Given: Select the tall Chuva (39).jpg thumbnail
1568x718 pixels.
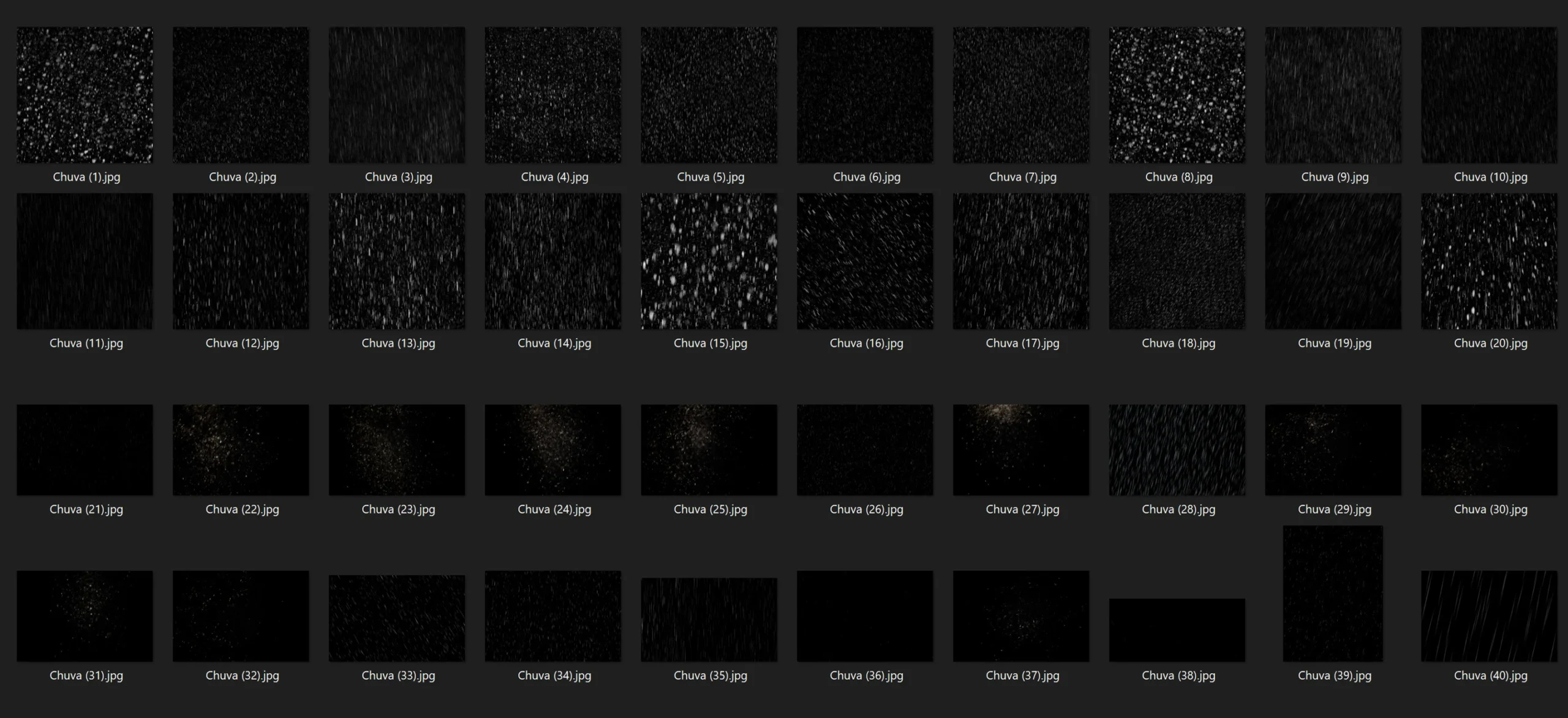Looking at the screenshot, I should 1333,593.
